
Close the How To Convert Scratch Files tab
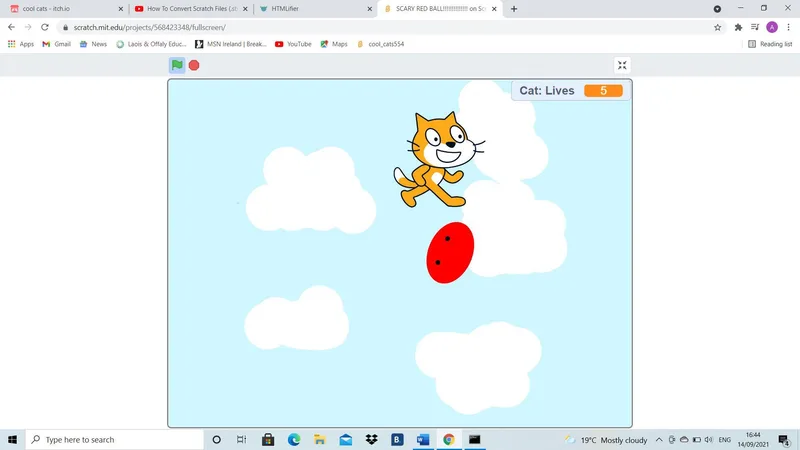coord(245,9)
